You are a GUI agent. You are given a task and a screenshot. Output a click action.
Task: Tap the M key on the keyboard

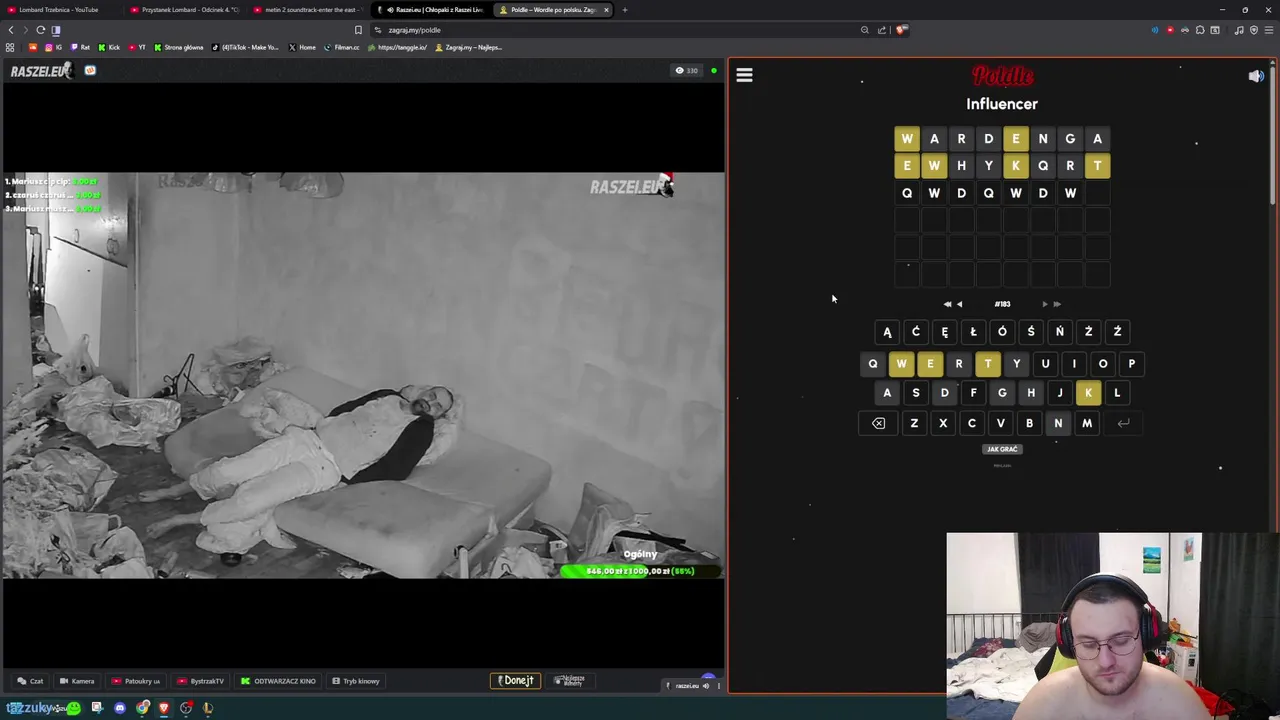[1087, 423]
